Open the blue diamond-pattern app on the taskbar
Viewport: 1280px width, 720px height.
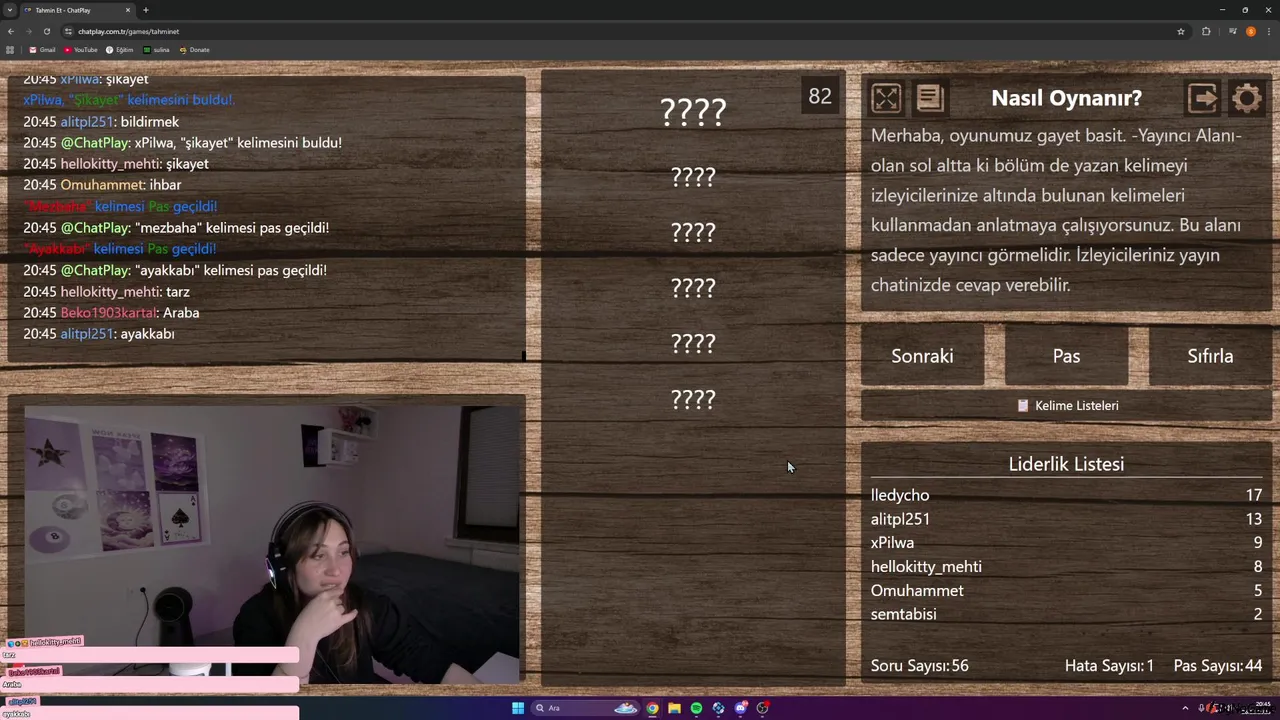tap(718, 708)
